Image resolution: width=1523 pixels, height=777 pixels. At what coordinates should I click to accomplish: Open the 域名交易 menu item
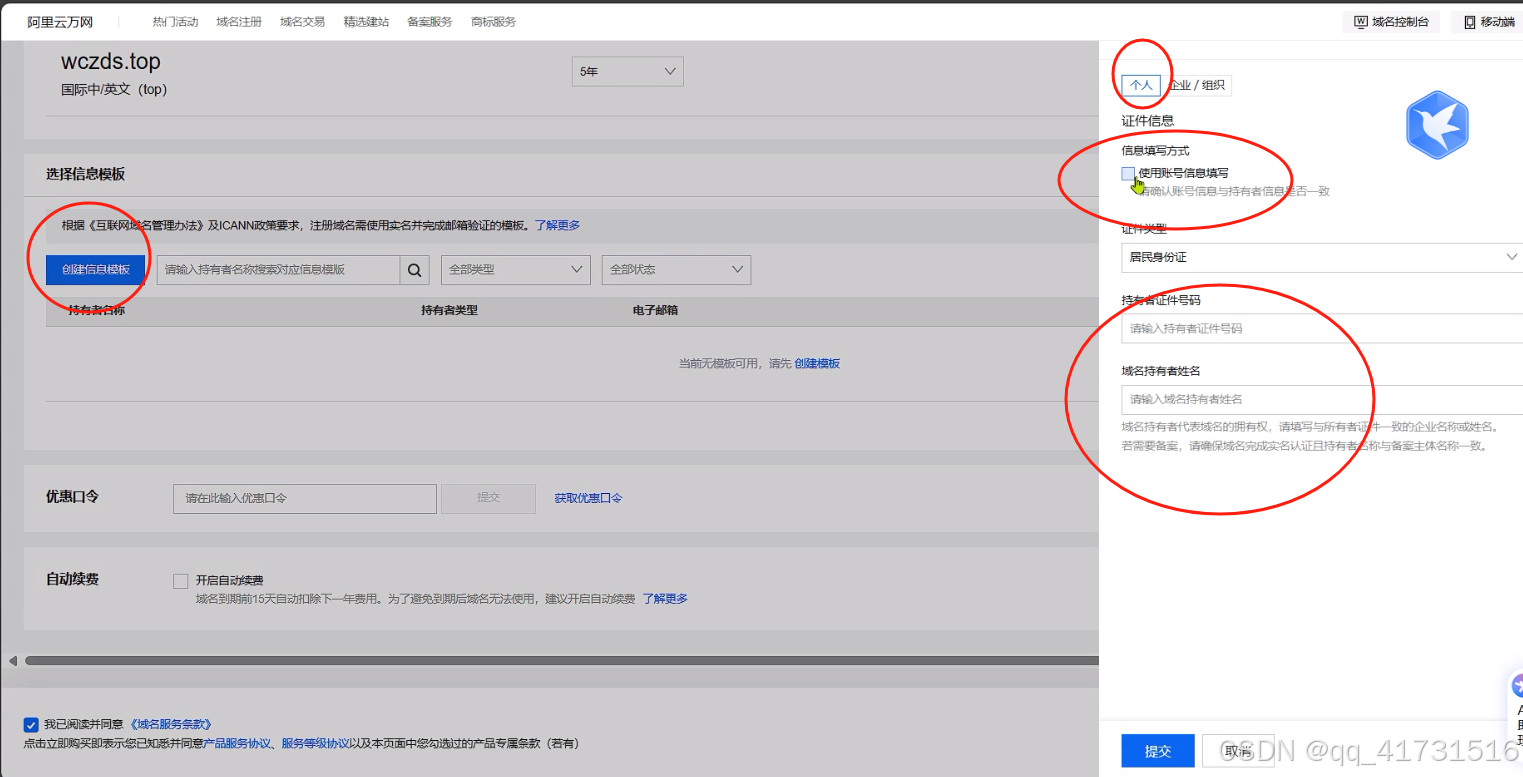pos(302,21)
